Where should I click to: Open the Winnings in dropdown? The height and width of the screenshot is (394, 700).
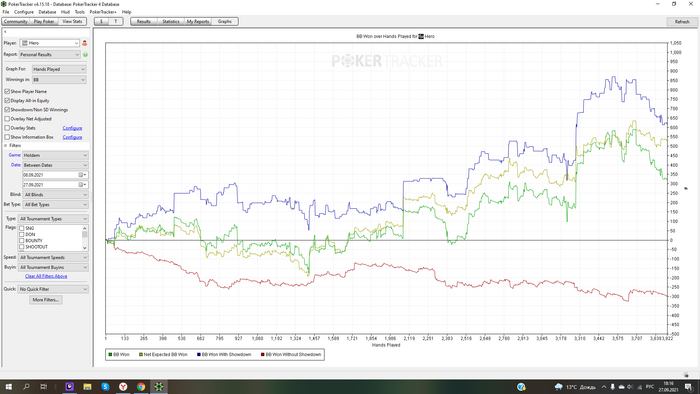tap(59, 79)
